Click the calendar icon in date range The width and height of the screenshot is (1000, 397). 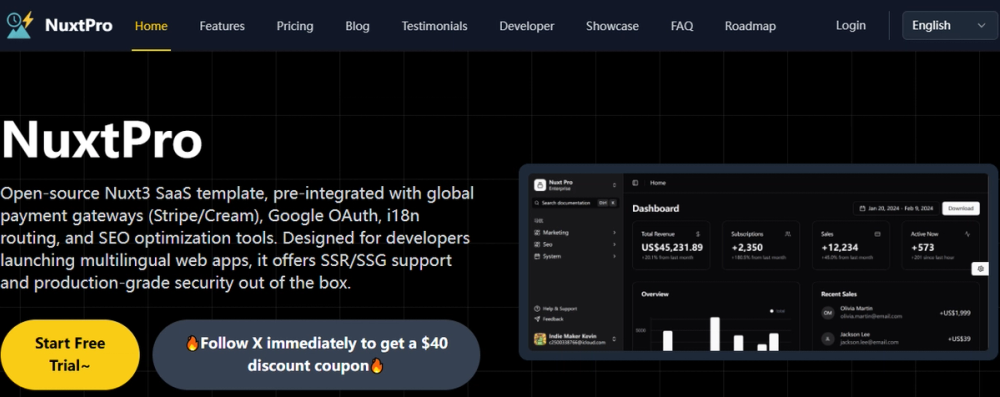[x=862, y=208]
